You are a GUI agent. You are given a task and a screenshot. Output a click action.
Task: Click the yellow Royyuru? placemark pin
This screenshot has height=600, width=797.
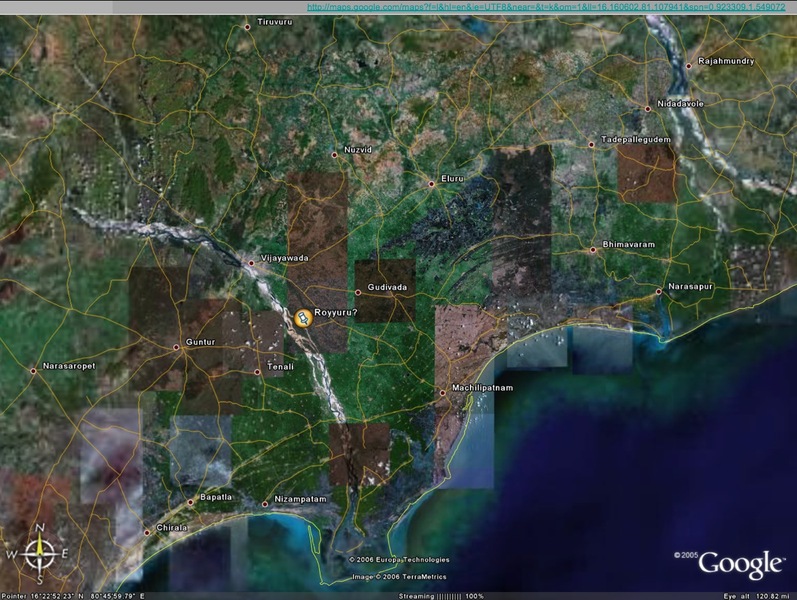302,317
